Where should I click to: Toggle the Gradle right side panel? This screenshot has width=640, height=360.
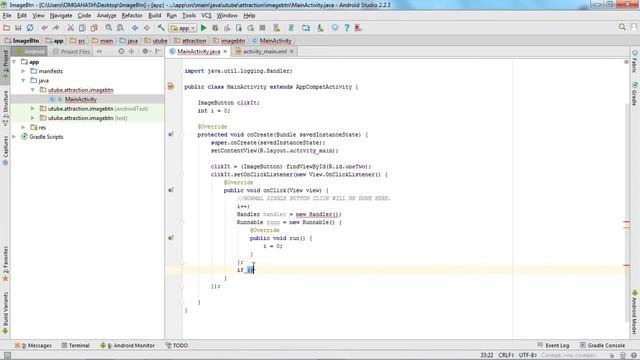point(635,93)
